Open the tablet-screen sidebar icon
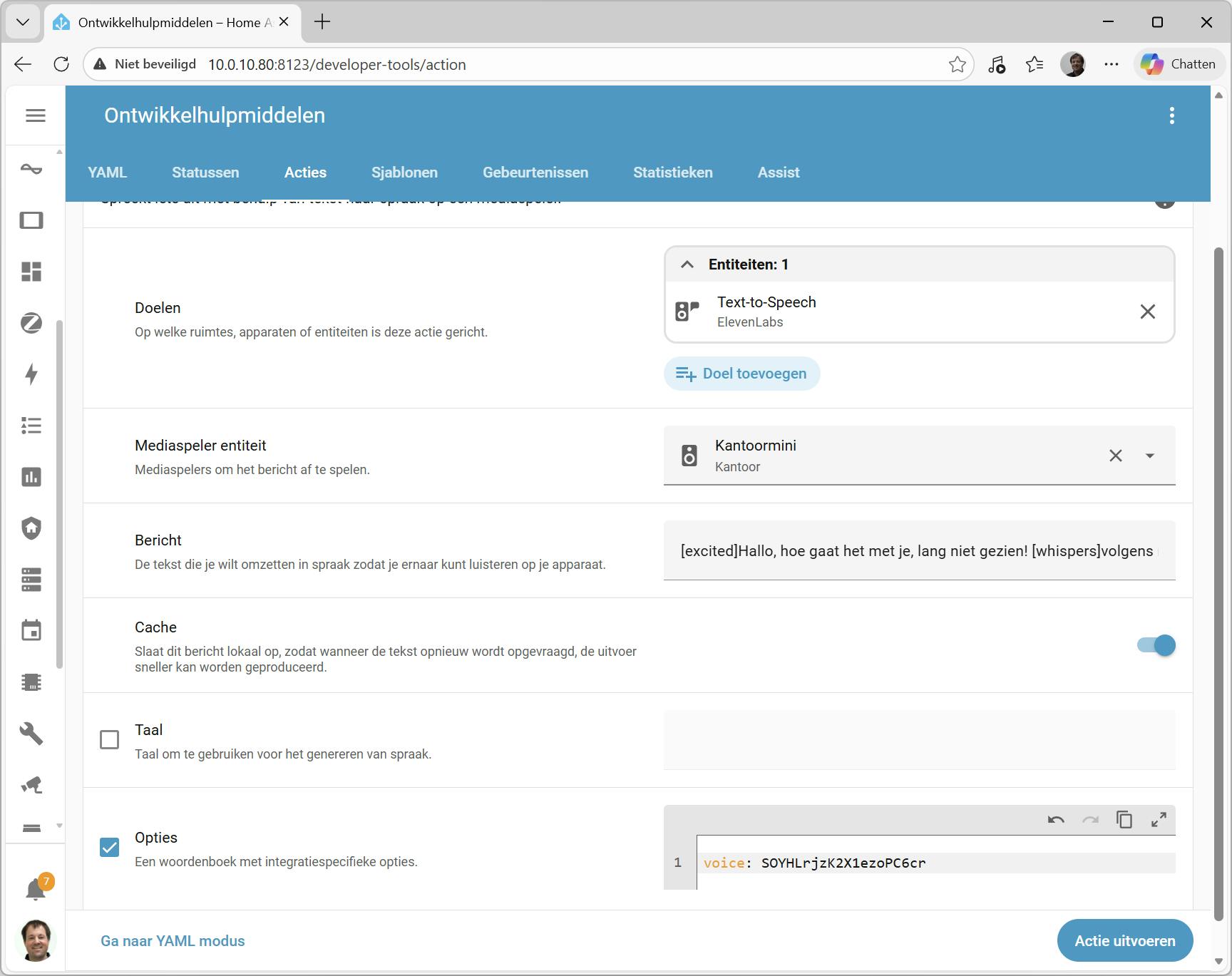This screenshot has height=976, width=1232. (31, 220)
